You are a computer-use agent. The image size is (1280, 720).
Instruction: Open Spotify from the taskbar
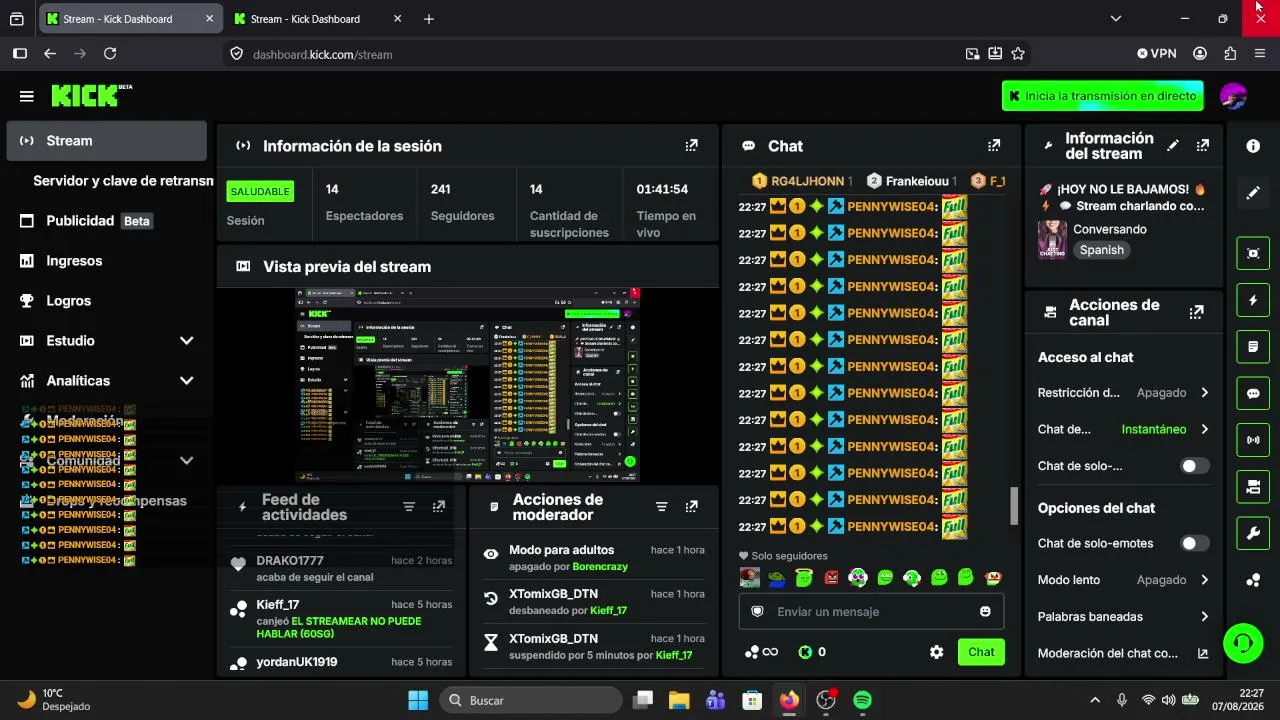click(x=863, y=700)
